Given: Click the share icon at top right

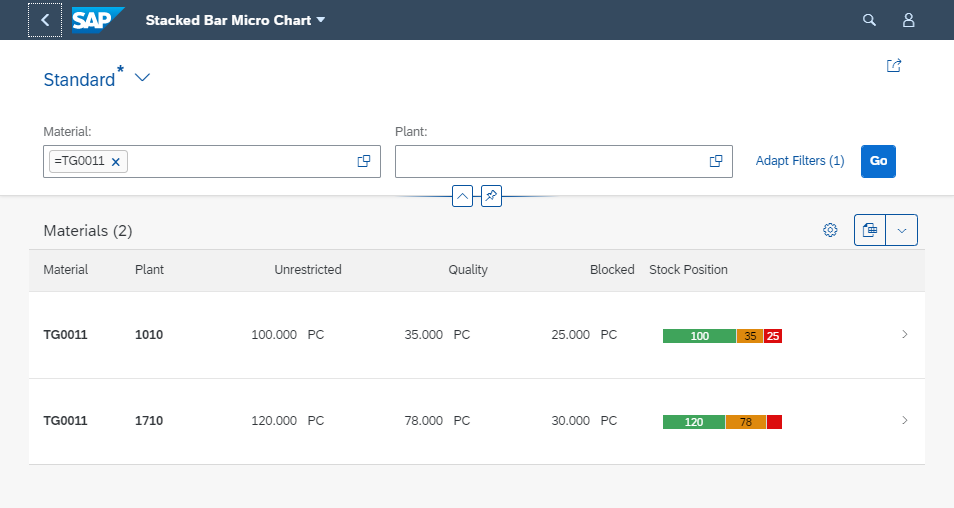Looking at the screenshot, I should (894, 66).
